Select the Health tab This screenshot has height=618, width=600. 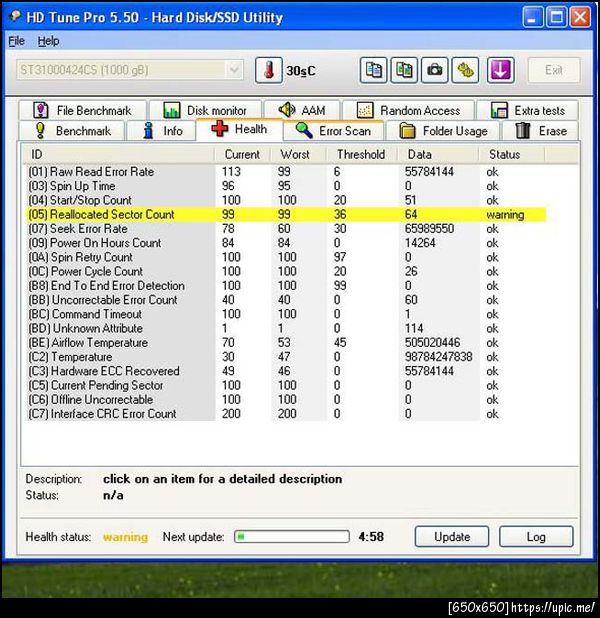(x=239, y=129)
